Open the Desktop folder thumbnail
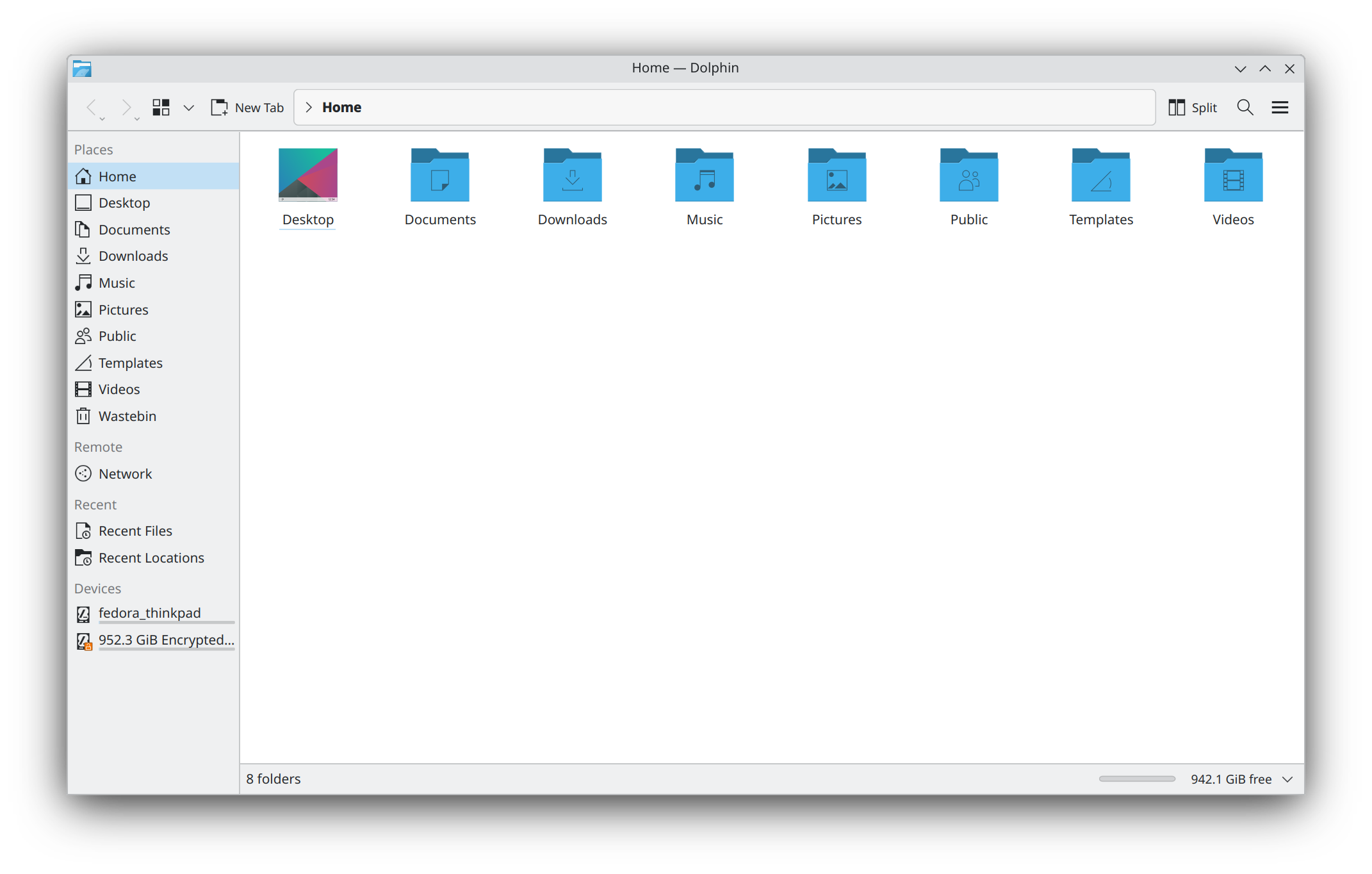 pos(307,175)
